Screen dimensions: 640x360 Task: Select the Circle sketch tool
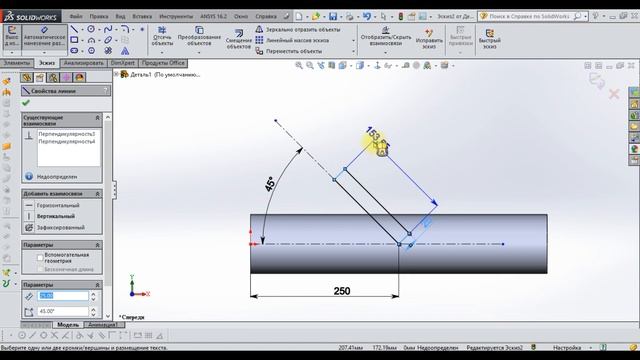coord(91,29)
